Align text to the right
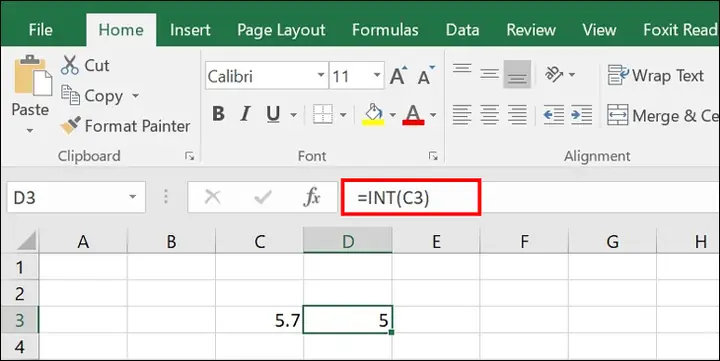 click(x=517, y=115)
